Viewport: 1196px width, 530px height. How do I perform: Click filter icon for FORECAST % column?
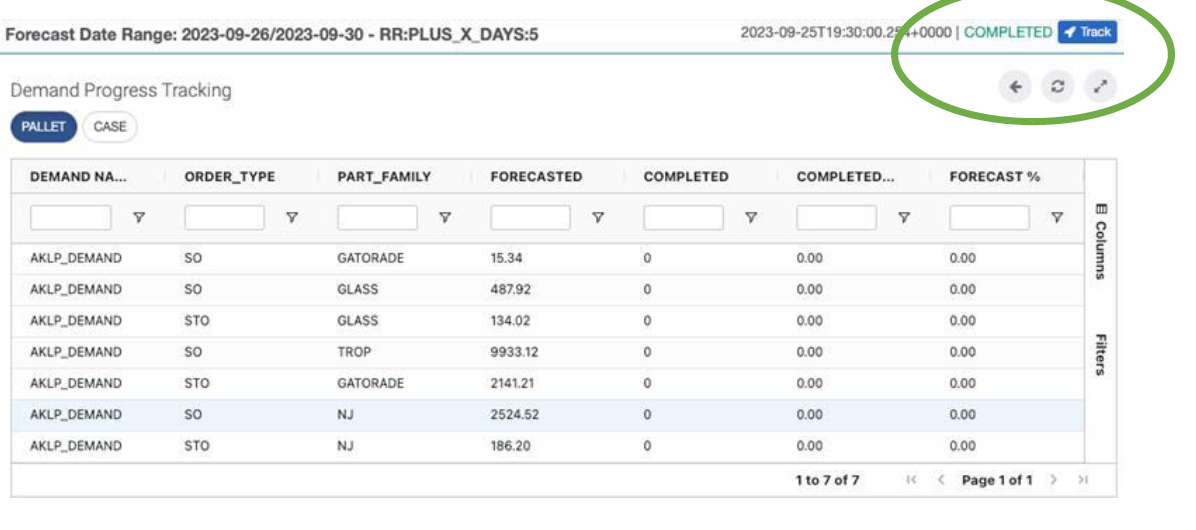[x=1057, y=217]
